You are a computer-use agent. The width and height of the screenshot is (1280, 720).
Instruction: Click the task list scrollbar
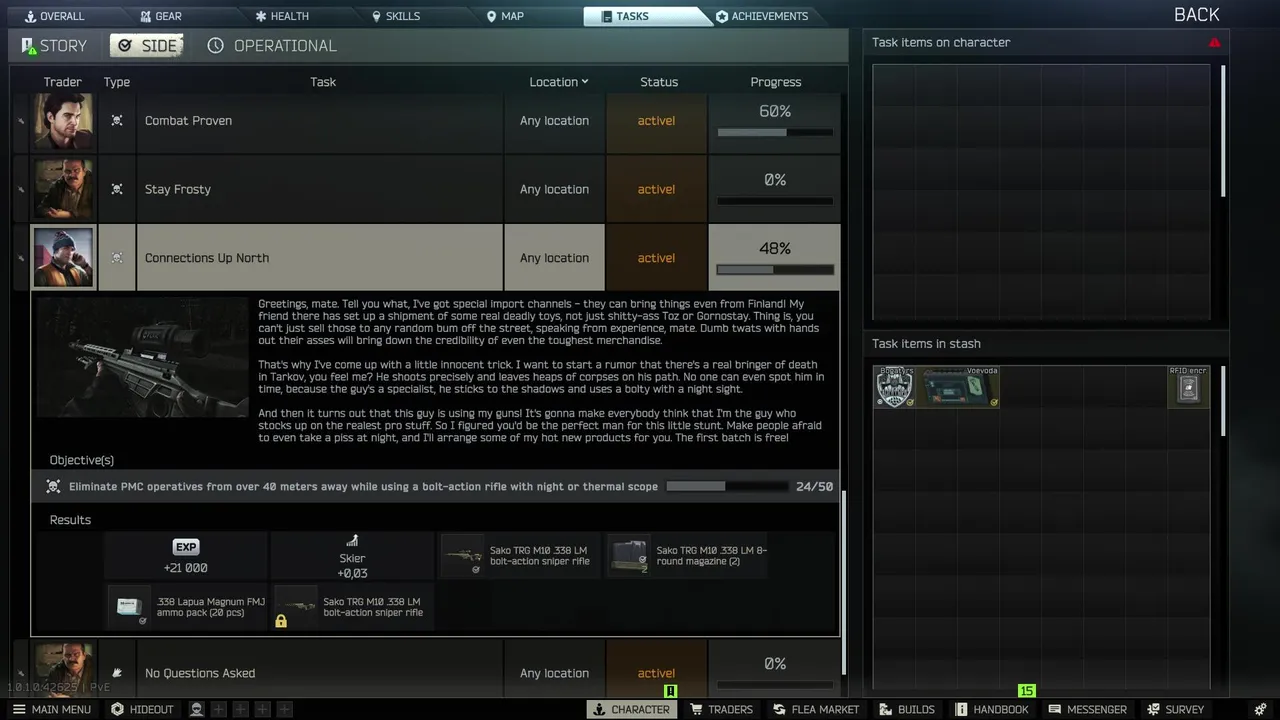[x=844, y=582]
